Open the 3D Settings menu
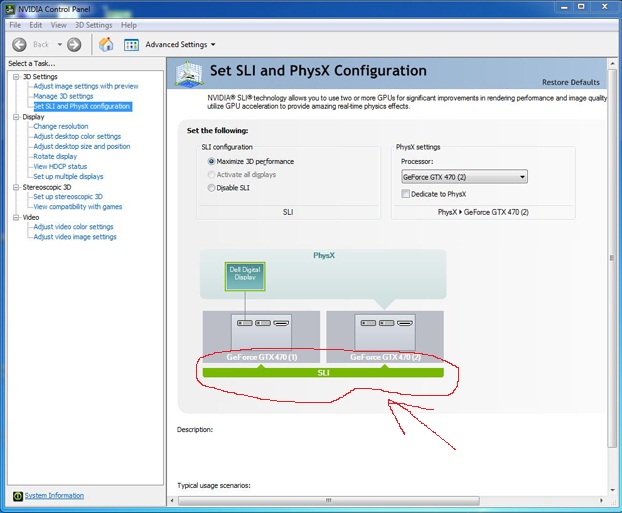This screenshot has width=622, height=513. 94,25
